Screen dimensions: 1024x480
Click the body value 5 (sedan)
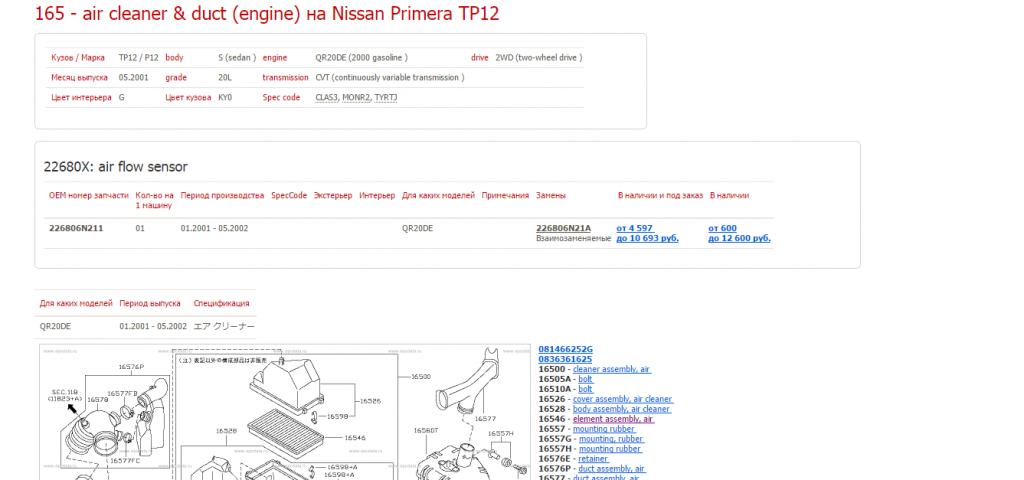[237, 57]
